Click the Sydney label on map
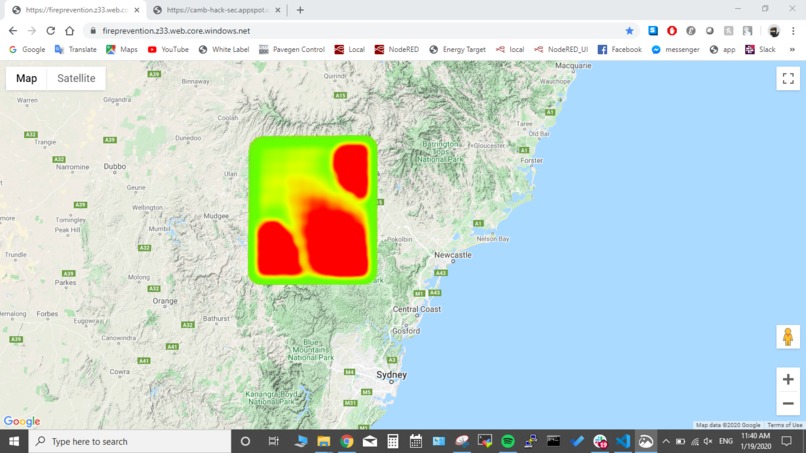This screenshot has width=806, height=453. pos(391,375)
